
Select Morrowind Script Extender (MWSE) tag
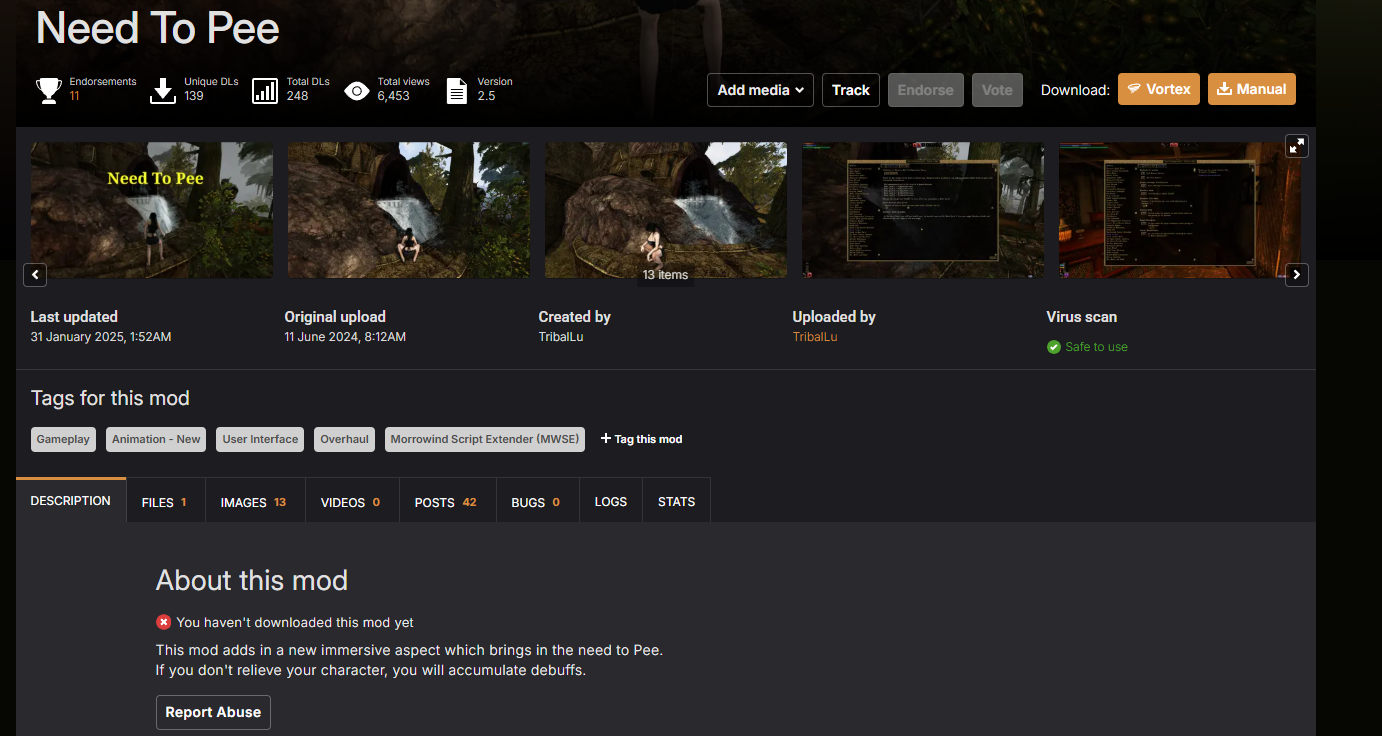(485, 439)
